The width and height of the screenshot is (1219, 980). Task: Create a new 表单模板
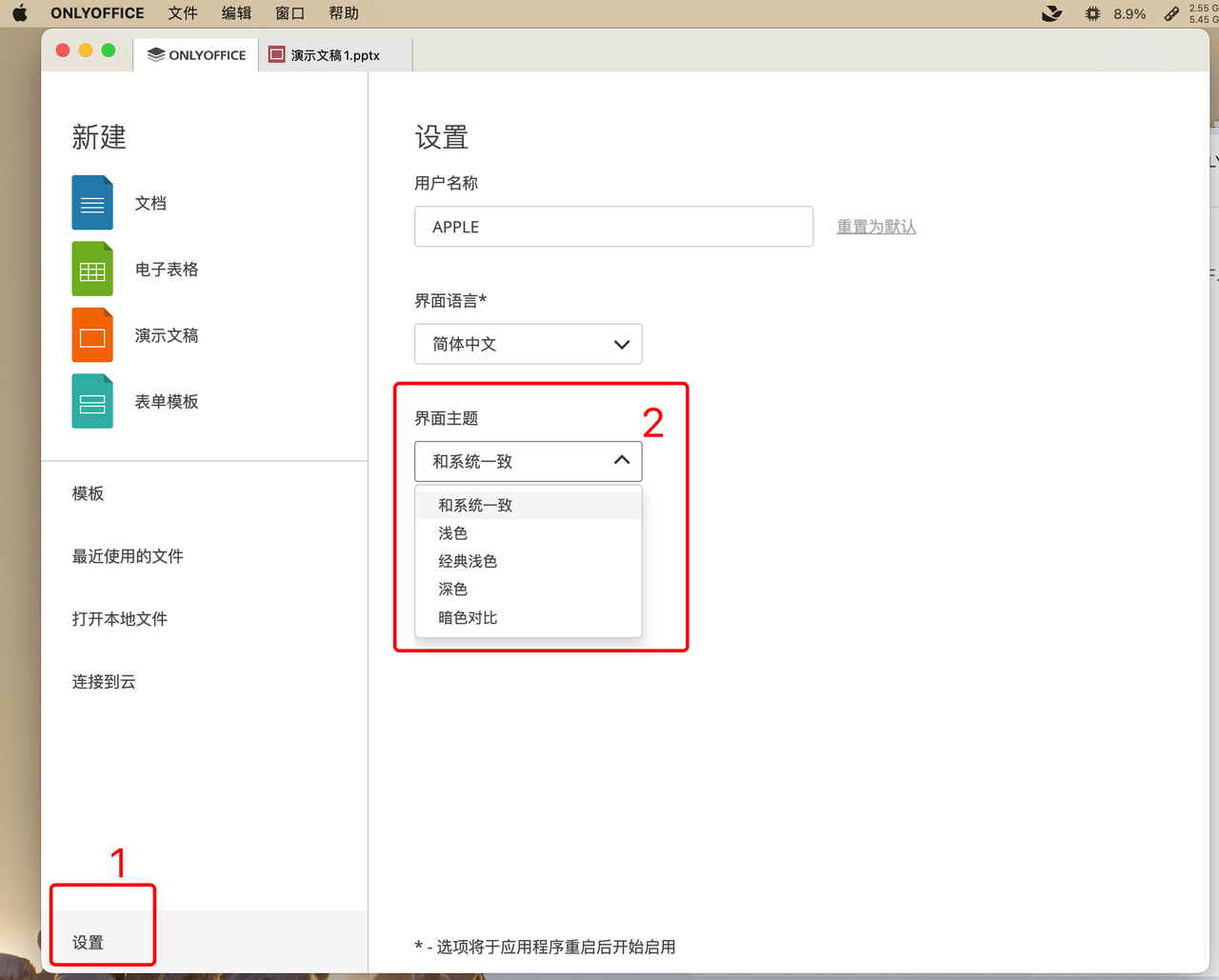(x=167, y=402)
